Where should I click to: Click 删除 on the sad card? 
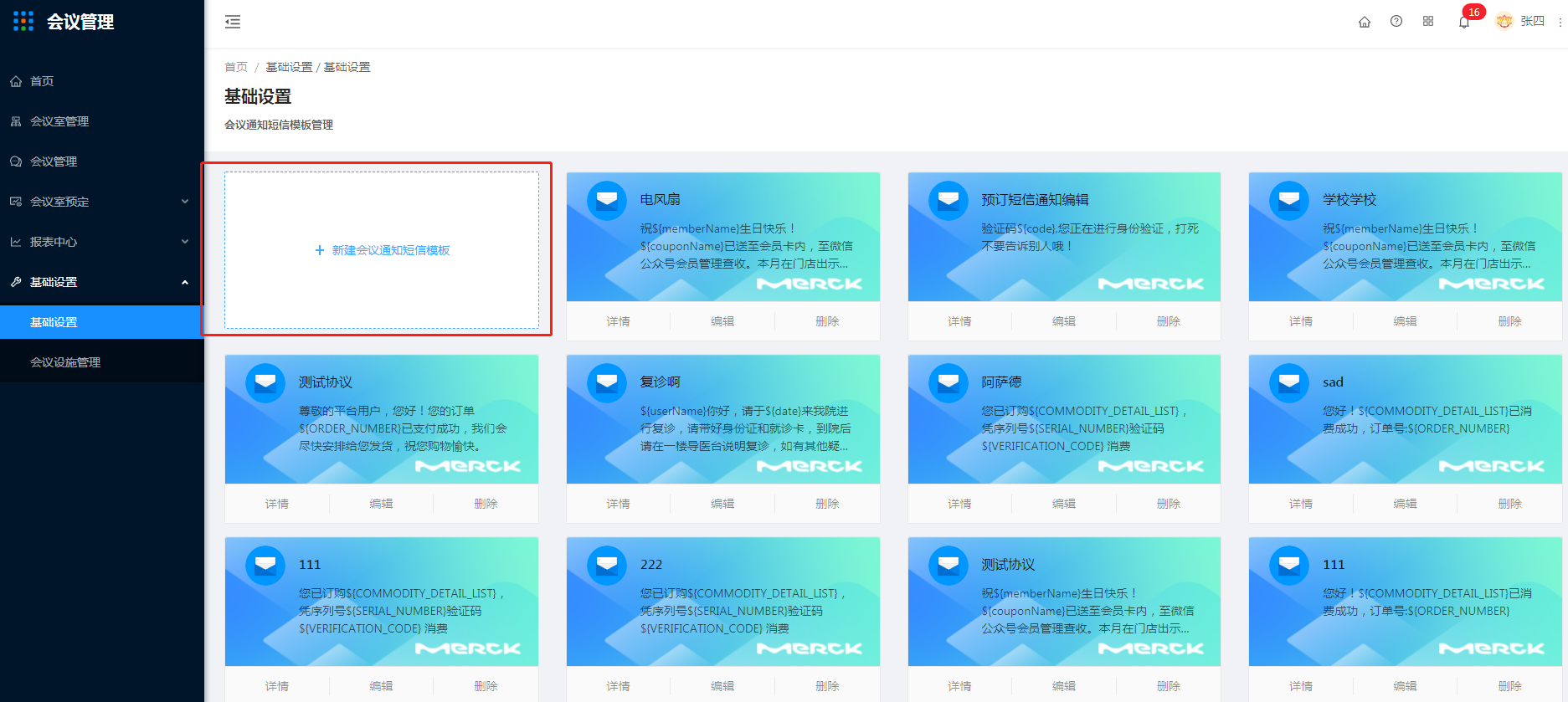point(1509,504)
